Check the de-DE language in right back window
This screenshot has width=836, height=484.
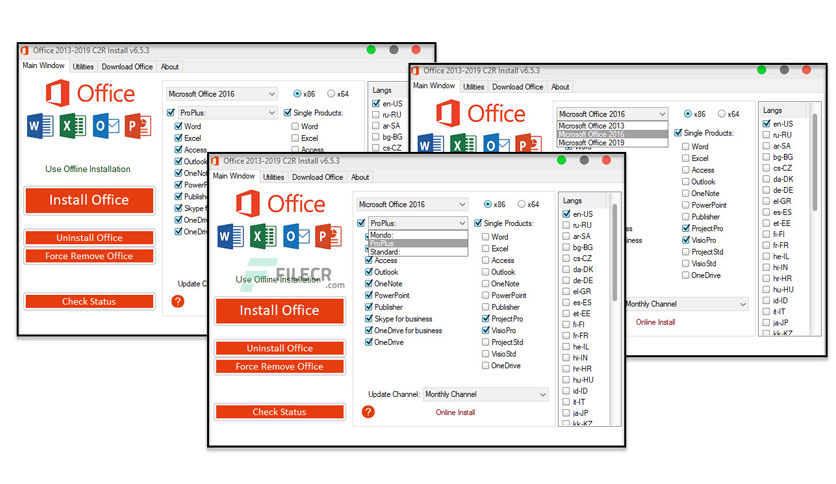766,190
